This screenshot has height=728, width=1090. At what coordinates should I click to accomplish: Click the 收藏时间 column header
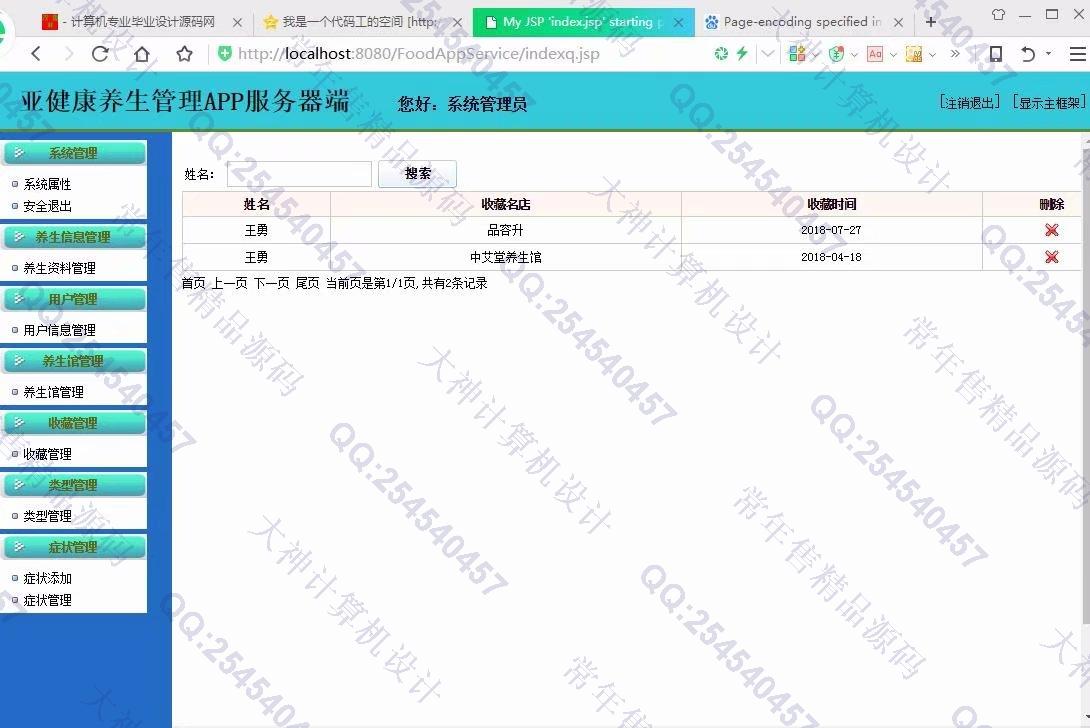(831, 204)
